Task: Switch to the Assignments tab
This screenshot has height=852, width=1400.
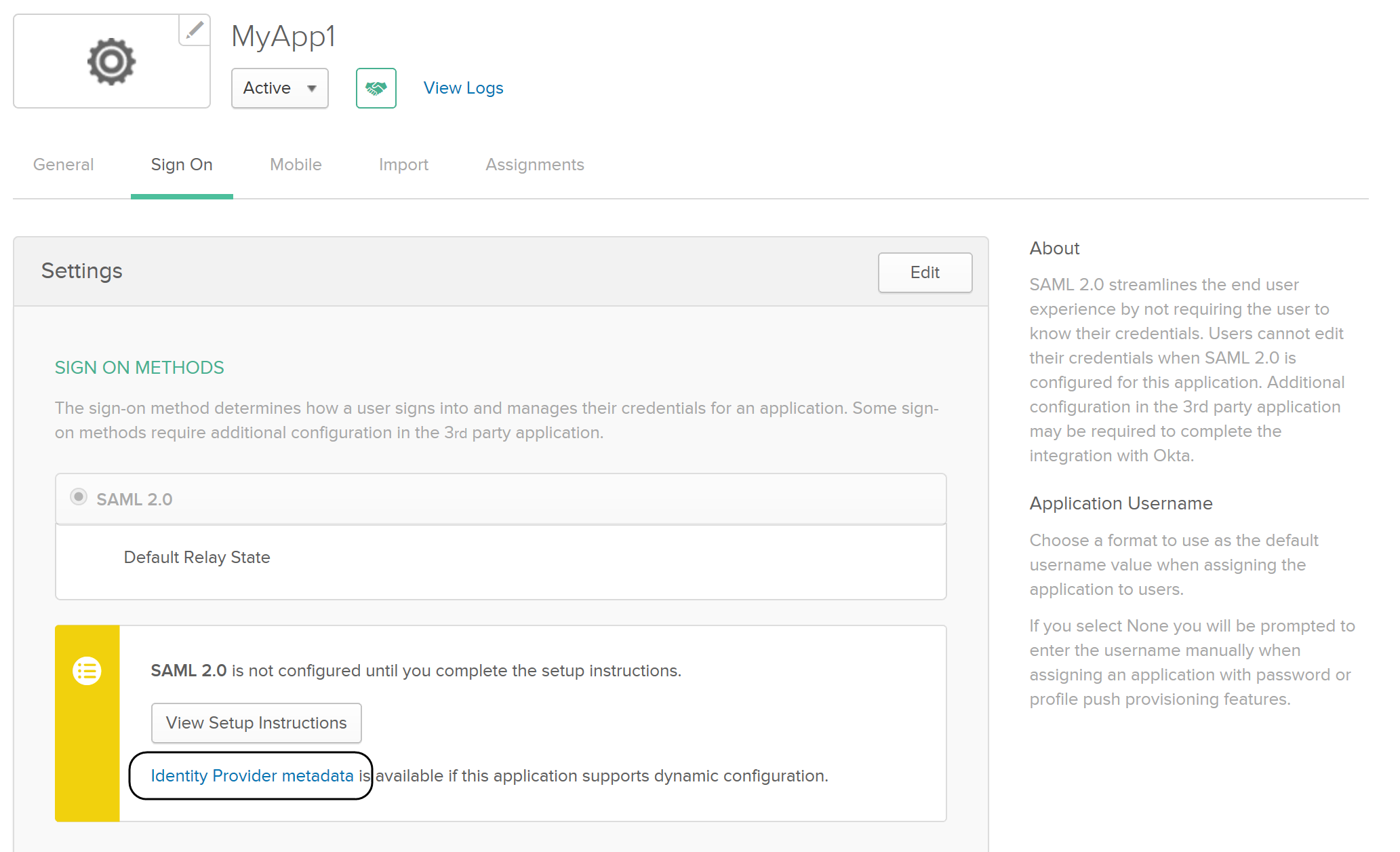Action: (535, 165)
